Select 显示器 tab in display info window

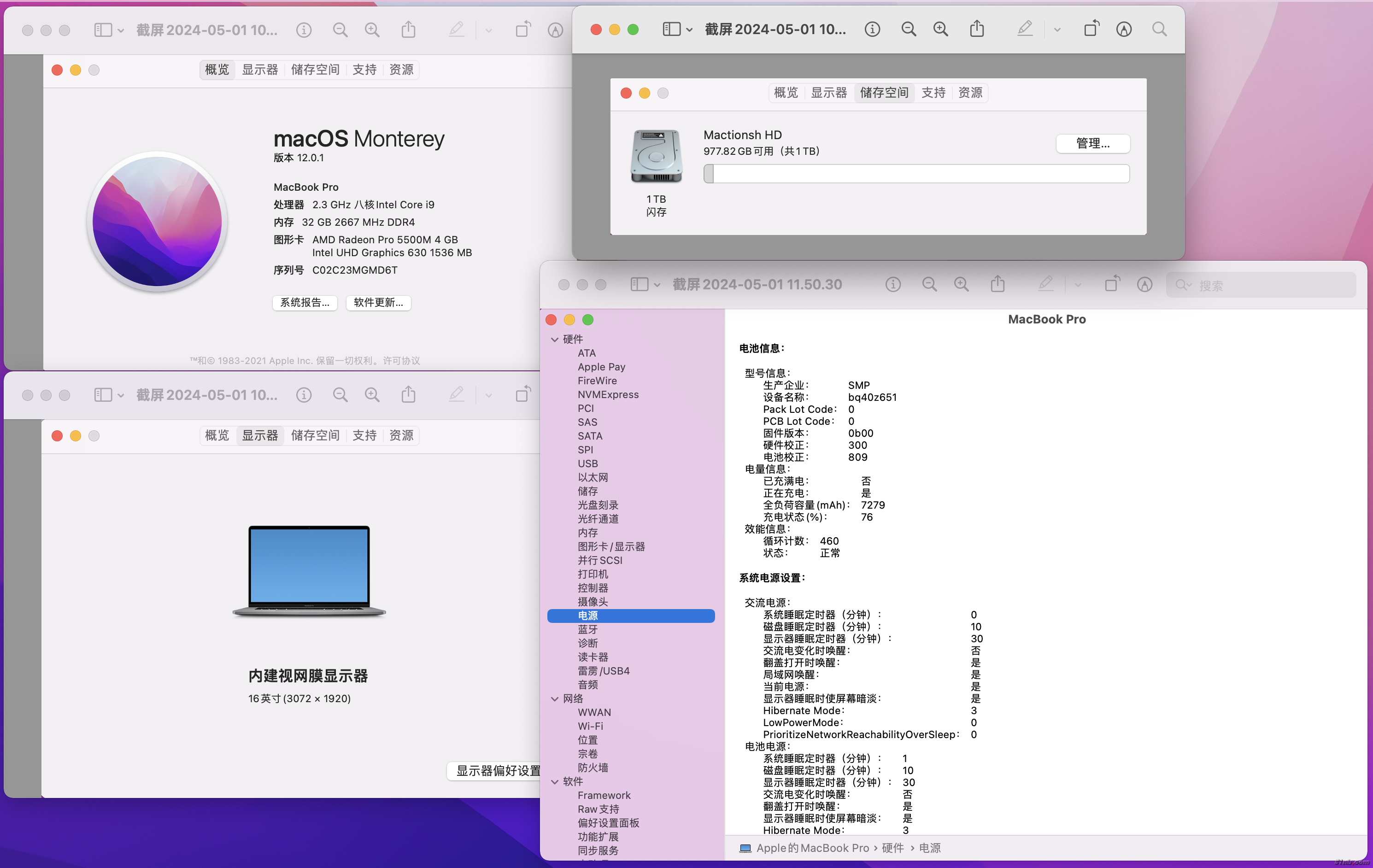(x=259, y=436)
